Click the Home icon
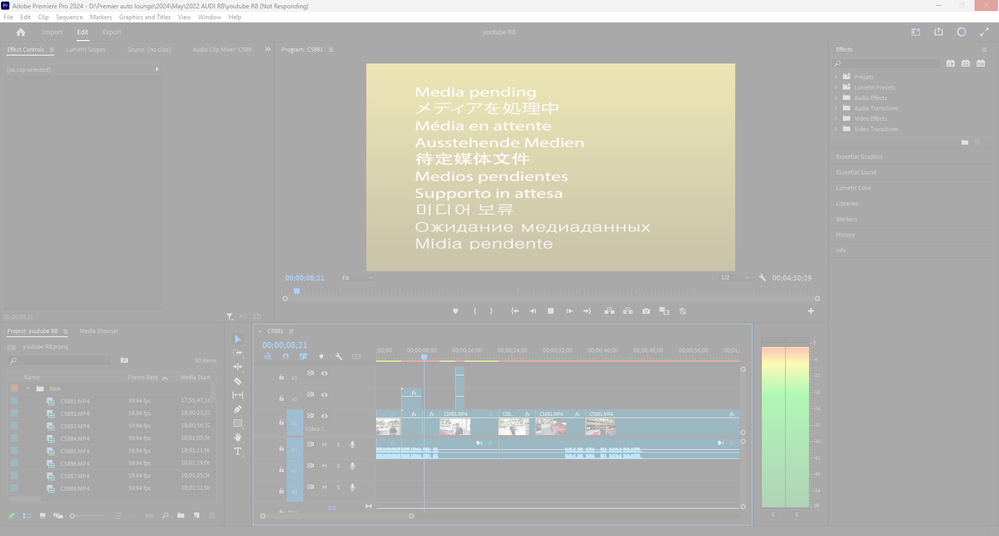The width and height of the screenshot is (999, 536). [20, 32]
